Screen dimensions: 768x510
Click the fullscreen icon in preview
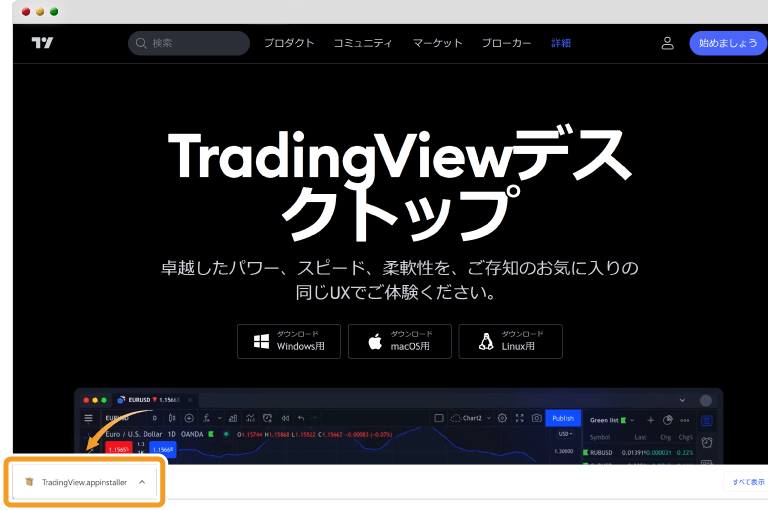coord(520,418)
